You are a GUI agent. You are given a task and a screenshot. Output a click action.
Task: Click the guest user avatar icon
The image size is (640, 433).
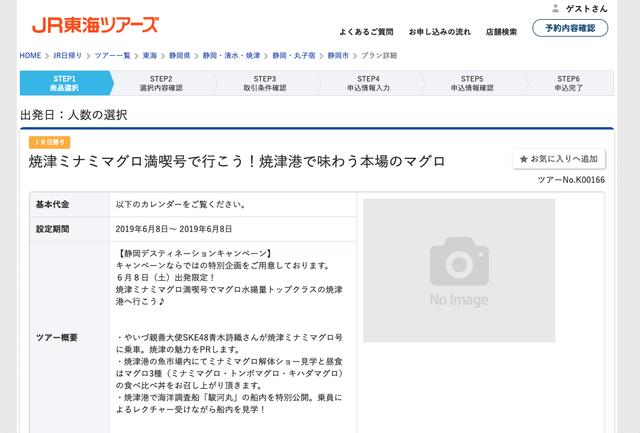tap(556, 8)
